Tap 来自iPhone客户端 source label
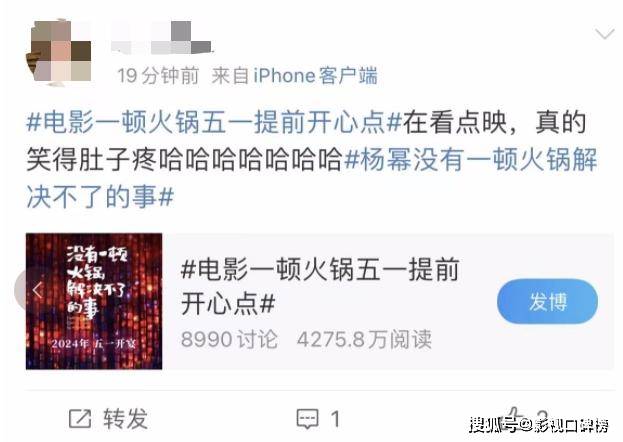 [x=294, y=76]
